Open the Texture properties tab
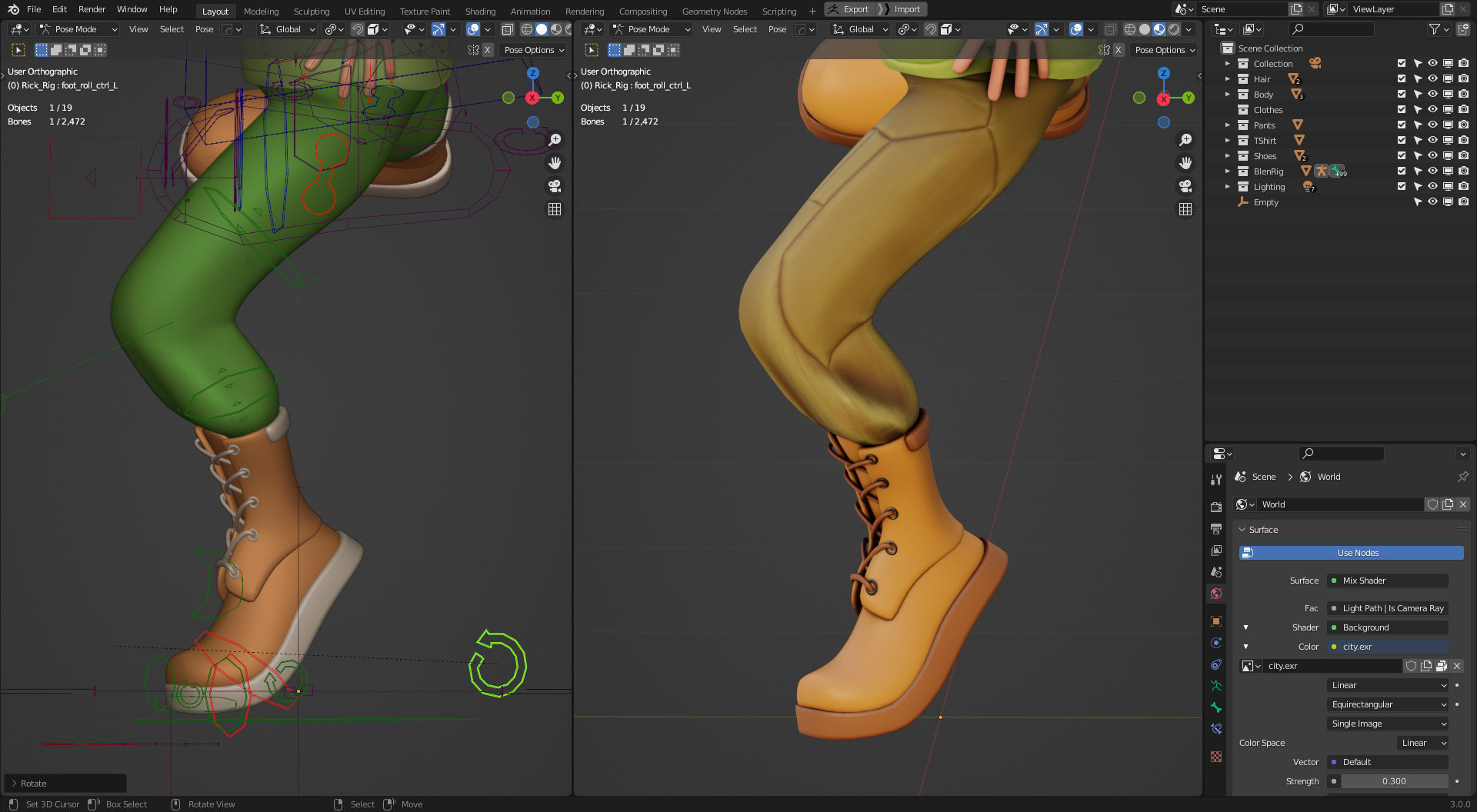This screenshot has width=1477, height=812. tap(1216, 757)
